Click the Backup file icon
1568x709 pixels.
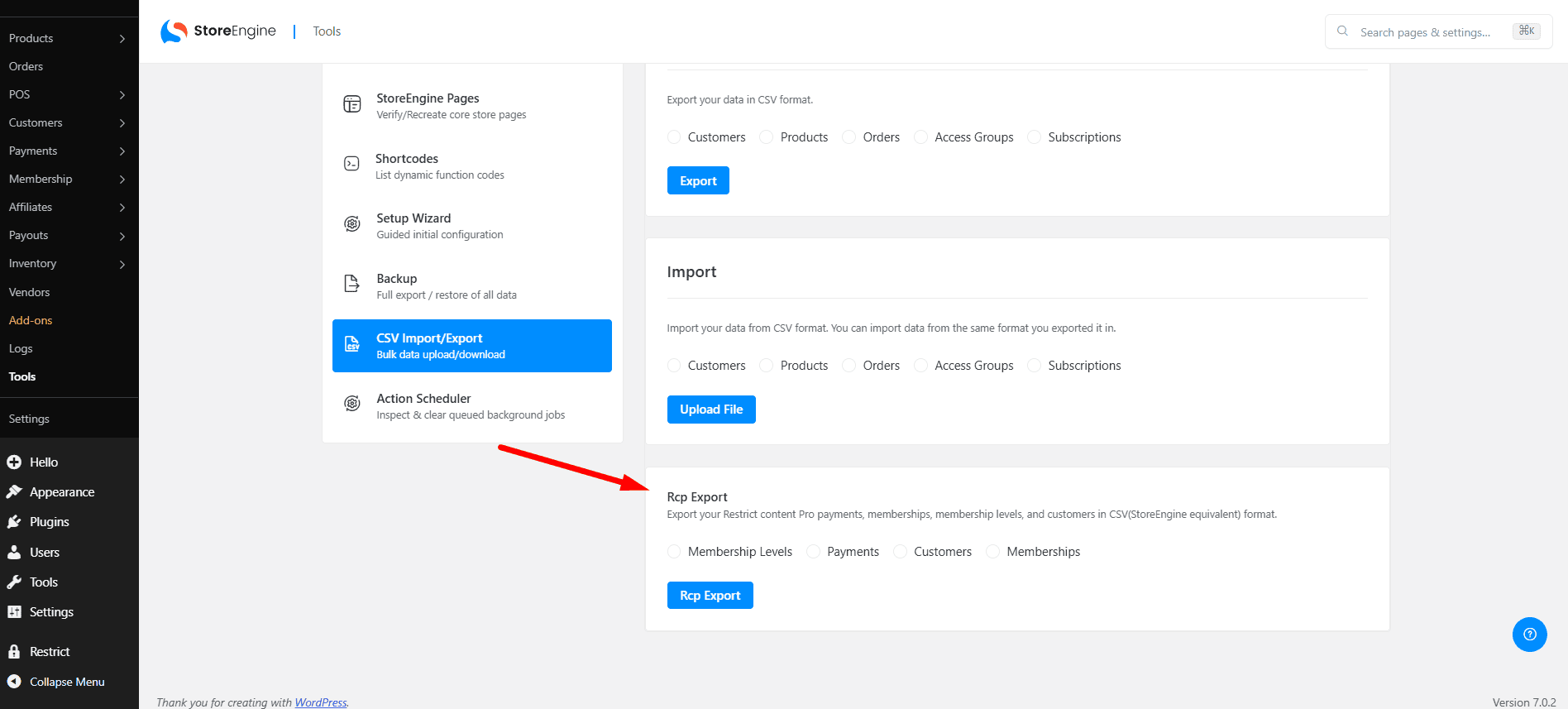tap(352, 284)
